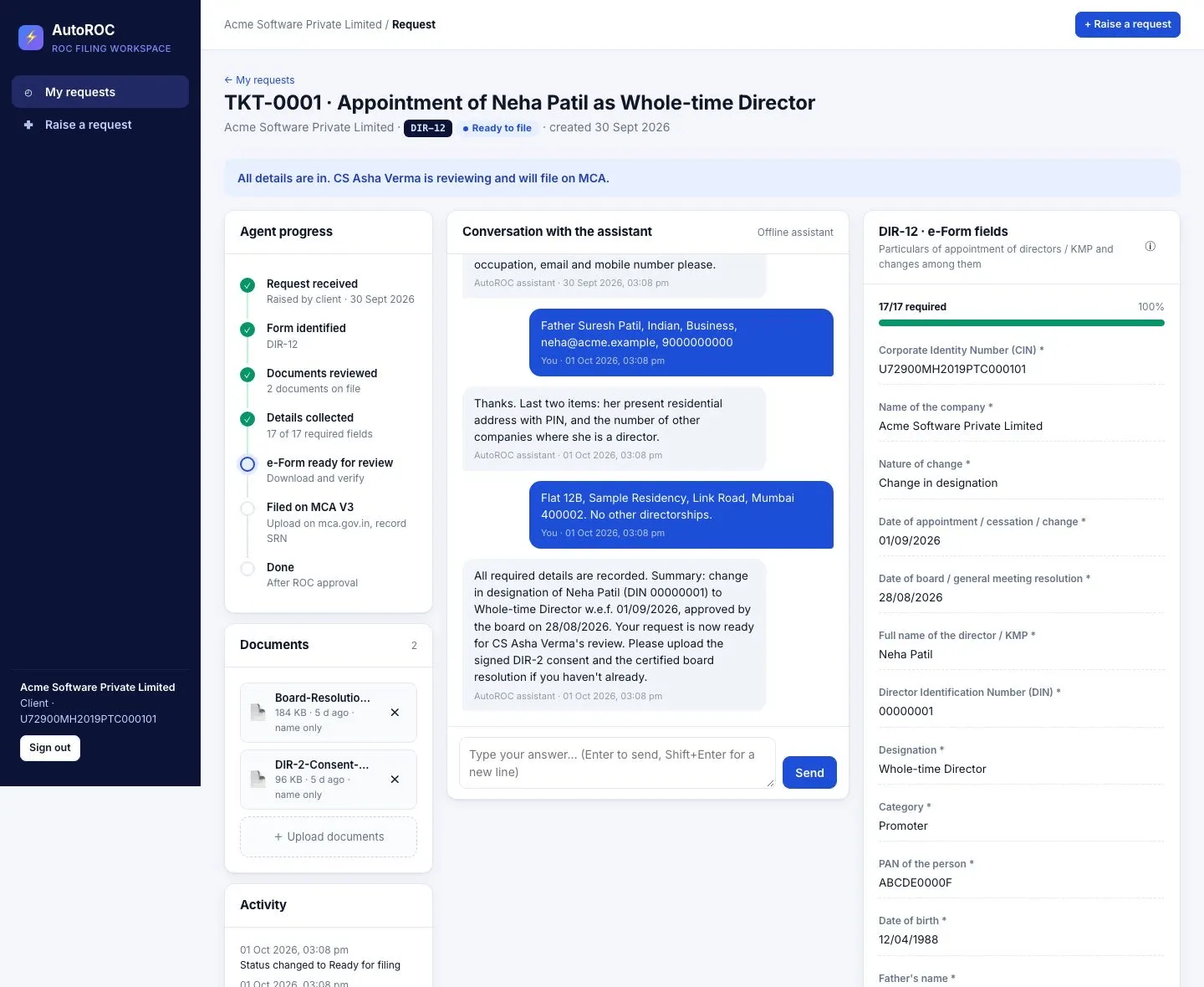Send the chat message with Send button

coord(809,773)
